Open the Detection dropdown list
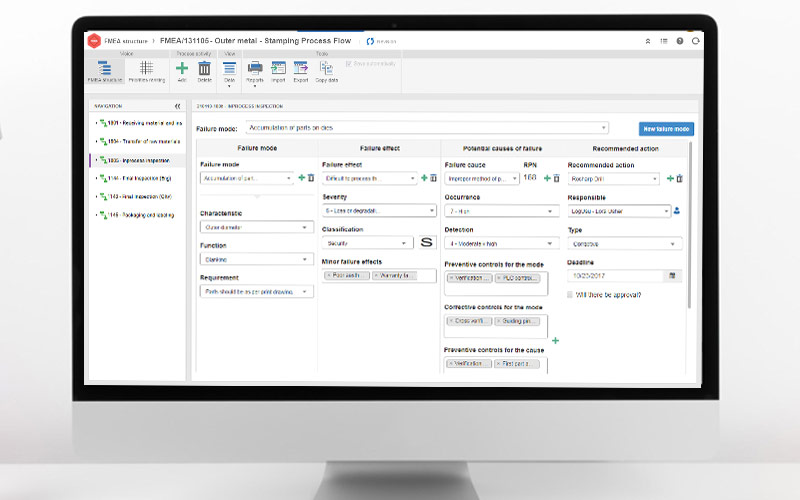The width and height of the screenshot is (800, 500). coord(501,243)
